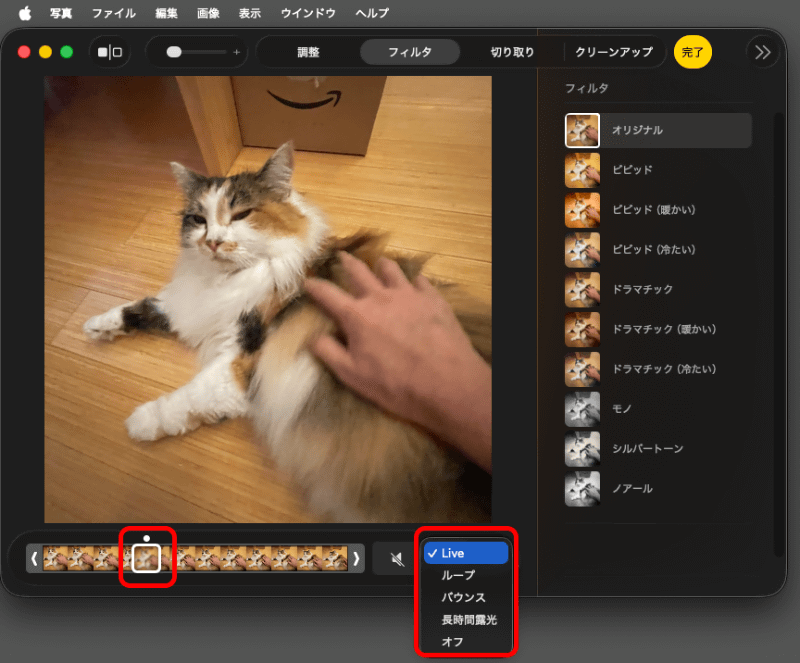Open the 編集 menu

(x=166, y=13)
